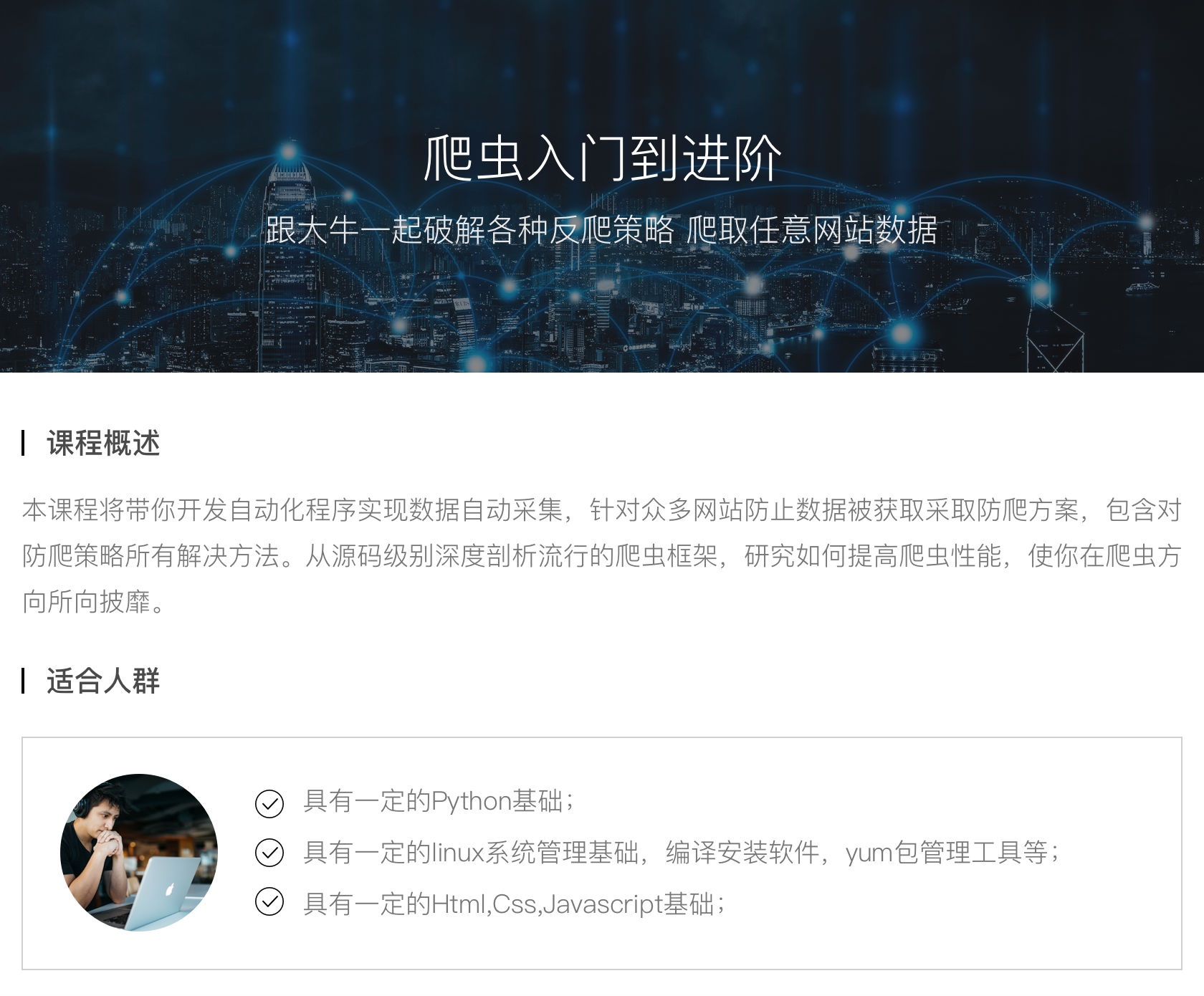Click the banner subtitle 跟大牛一起破解各种反爬策略
The width and height of the screenshot is (1204, 996).
coord(470,230)
